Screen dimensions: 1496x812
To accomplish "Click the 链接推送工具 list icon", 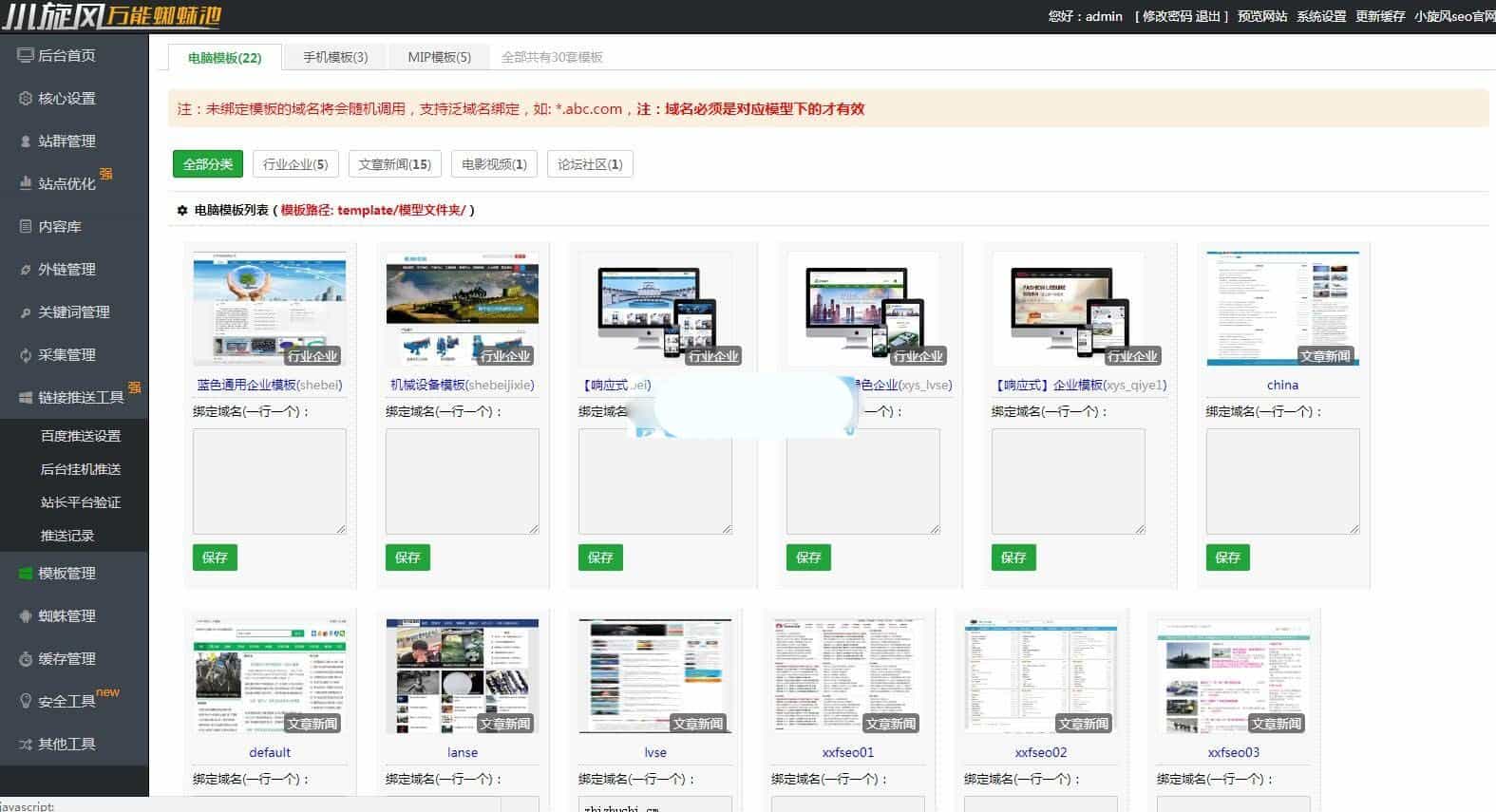I will pos(26,398).
